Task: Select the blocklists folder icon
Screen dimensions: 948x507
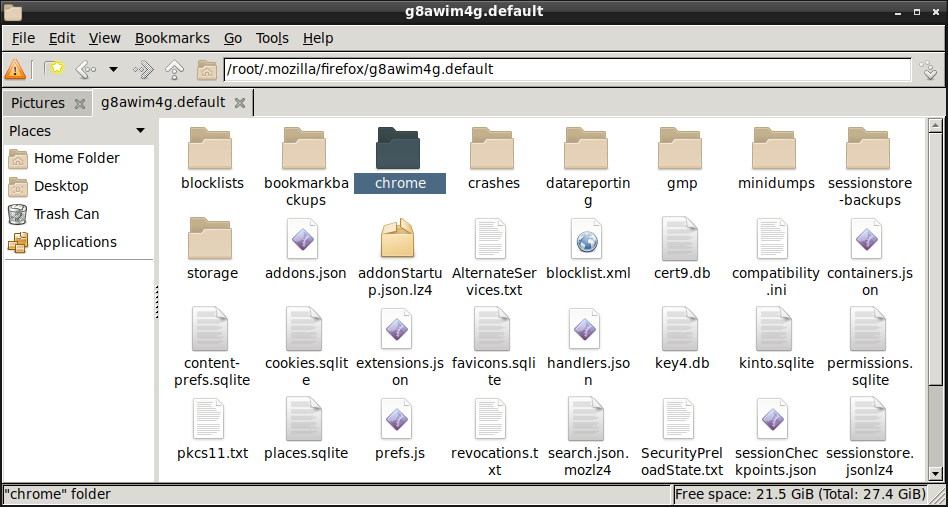Action: [210, 148]
